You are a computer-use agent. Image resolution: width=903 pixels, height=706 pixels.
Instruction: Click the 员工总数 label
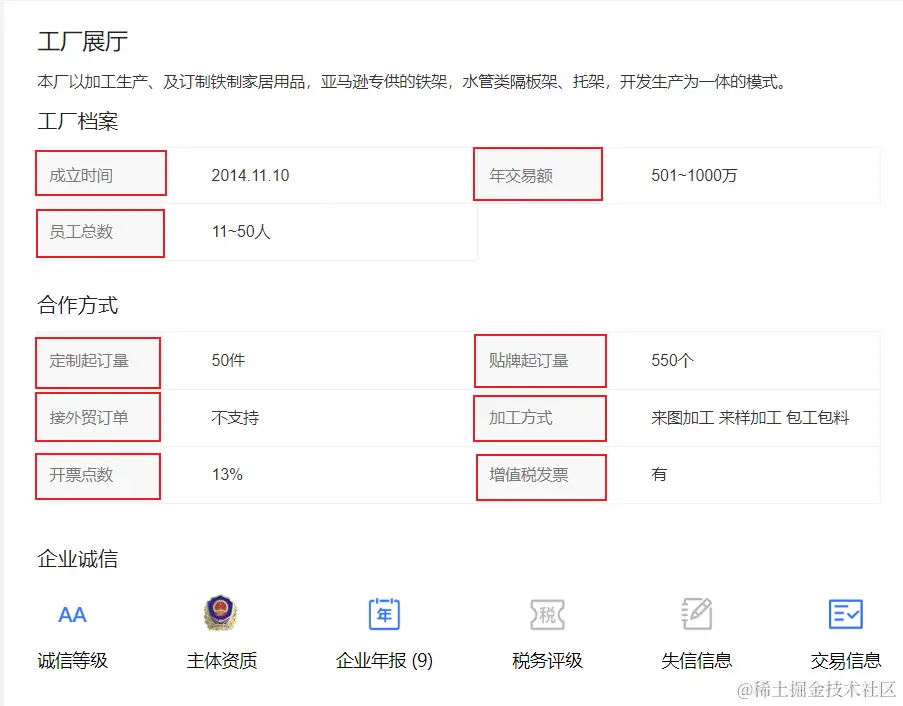tap(100, 232)
